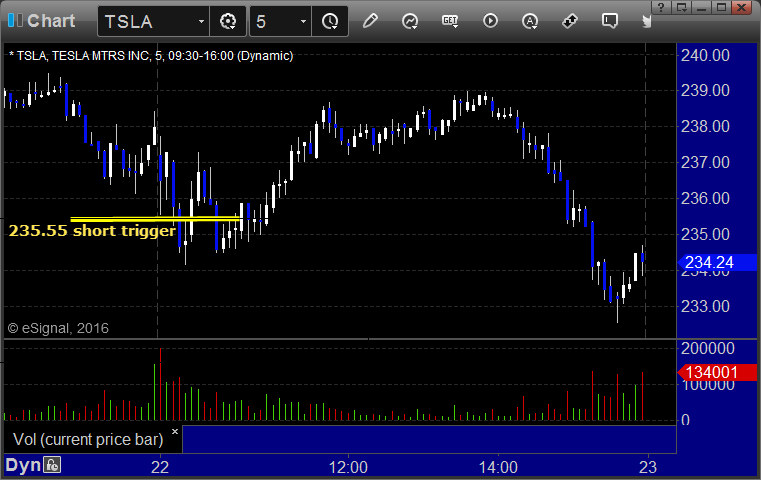Image resolution: width=761 pixels, height=480 pixels.
Task: Maximize the chart window
Action: click(x=722, y=7)
